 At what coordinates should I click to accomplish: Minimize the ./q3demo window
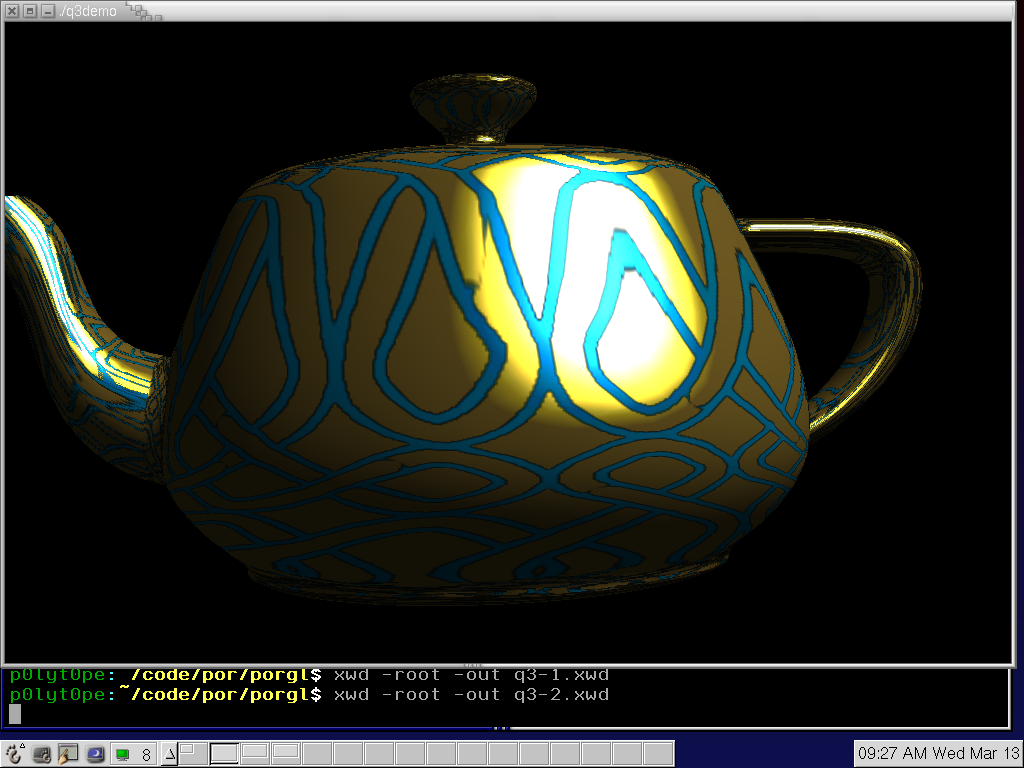tap(47, 11)
